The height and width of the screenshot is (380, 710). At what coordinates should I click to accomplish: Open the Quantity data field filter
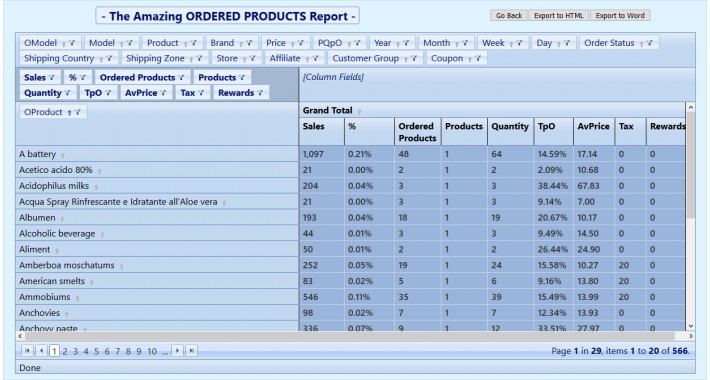pyautogui.click(x=67, y=93)
